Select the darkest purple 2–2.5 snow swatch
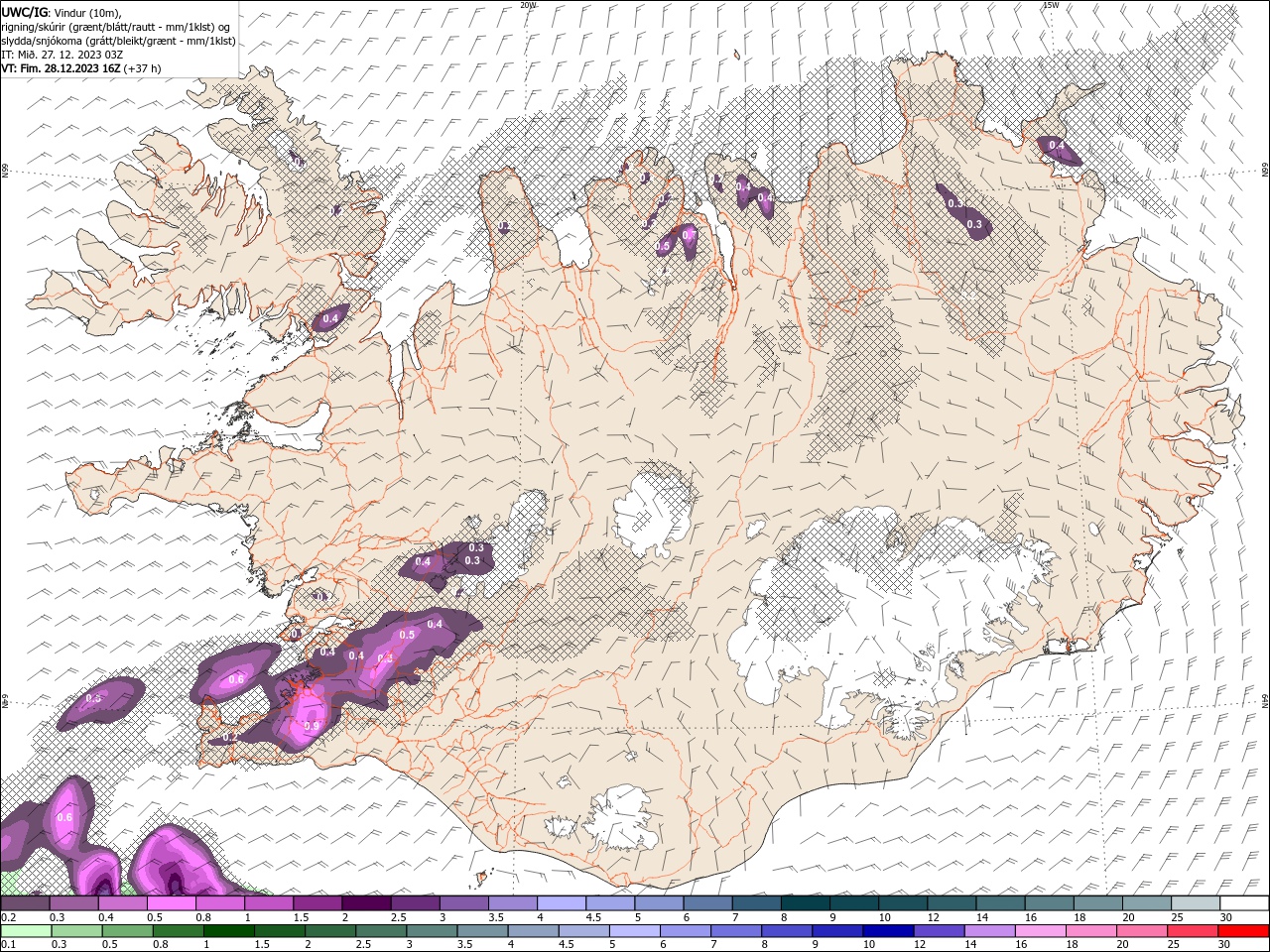The image size is (1270, 952). pos(366,903)
